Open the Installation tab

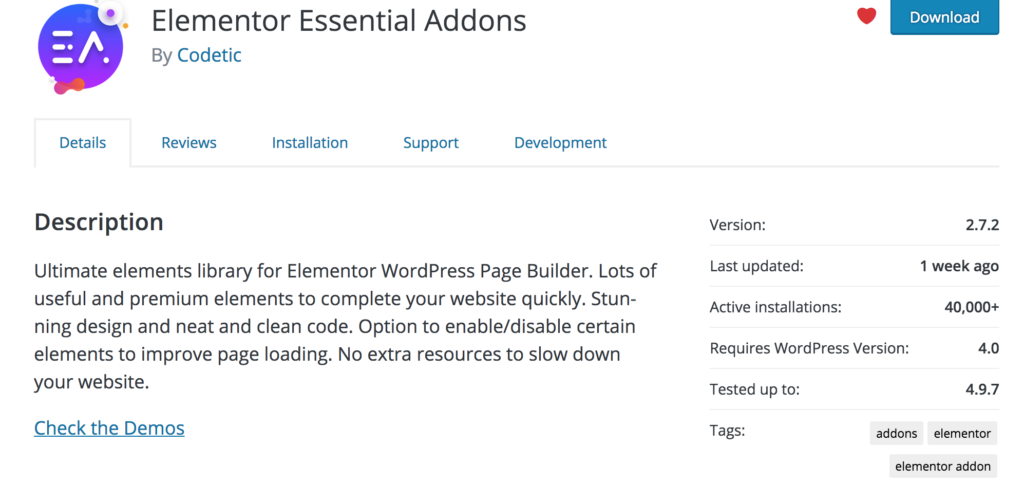pyautogui.click(x=310, y=142)
